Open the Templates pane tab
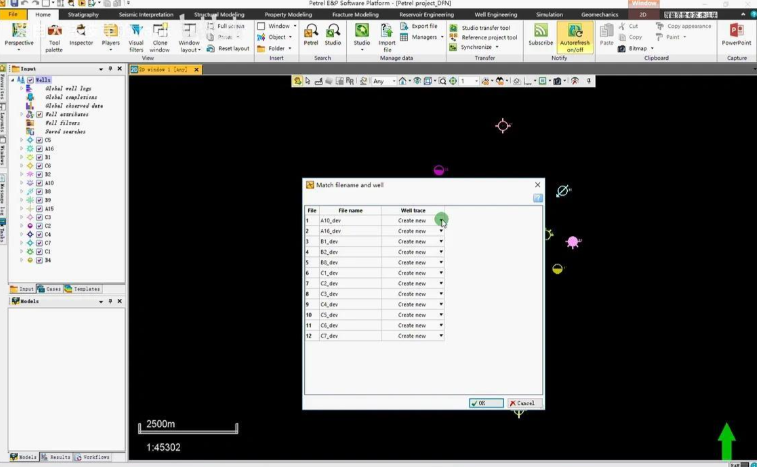Image resolution: width=757 pixels, height=467 pixels. pos(83,289)
